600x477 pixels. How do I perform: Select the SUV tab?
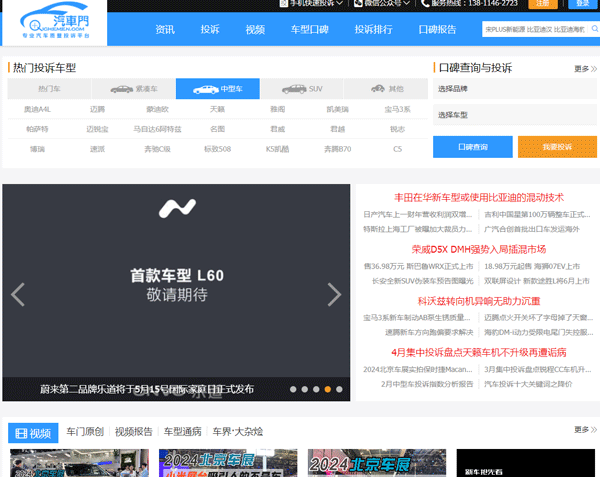[x=302, y=89]
